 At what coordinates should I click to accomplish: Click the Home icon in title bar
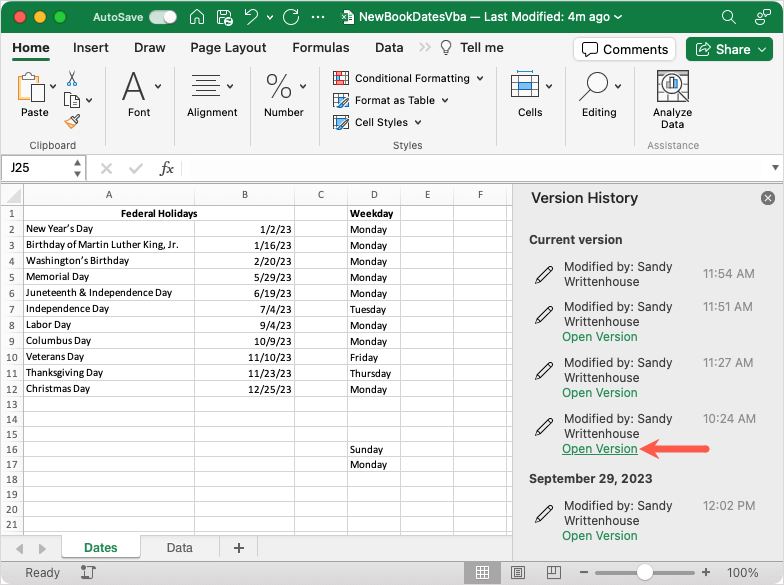click(x=198, y=18)
